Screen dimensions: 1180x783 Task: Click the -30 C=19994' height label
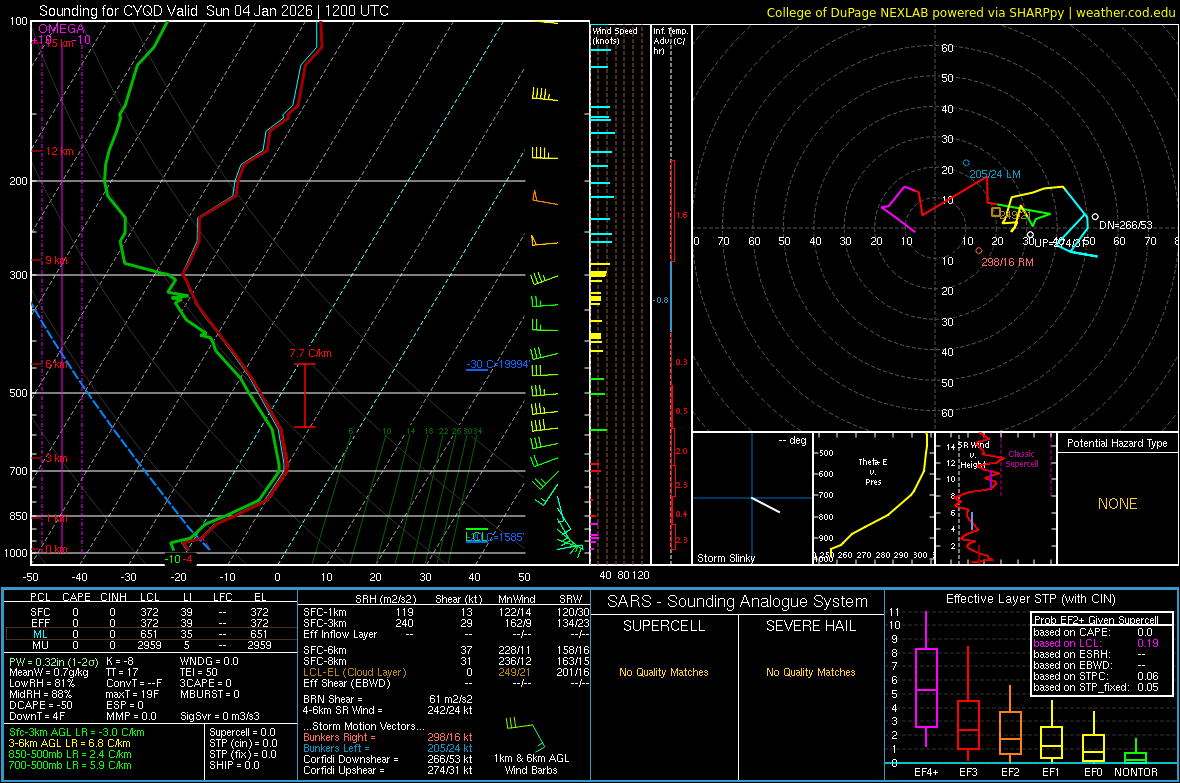tap(498, 364)
